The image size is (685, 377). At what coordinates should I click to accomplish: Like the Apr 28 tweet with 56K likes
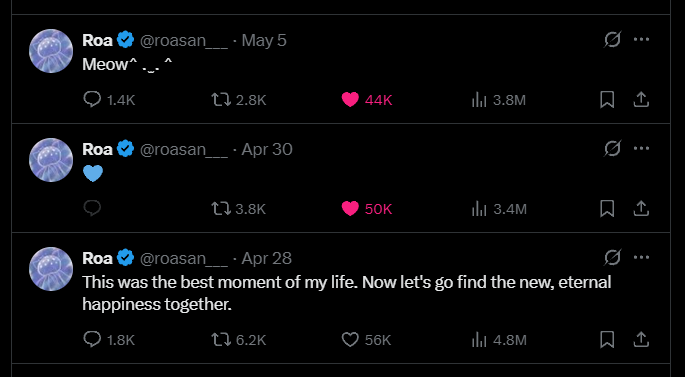coord(366,339)
